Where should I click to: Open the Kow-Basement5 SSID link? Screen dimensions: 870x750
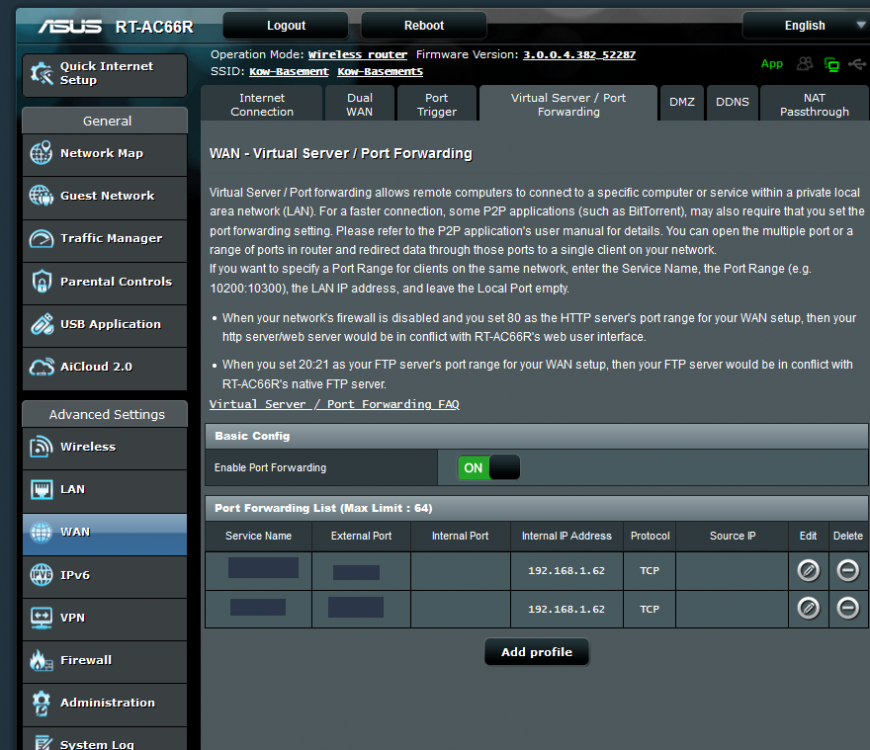coord(380,71)
